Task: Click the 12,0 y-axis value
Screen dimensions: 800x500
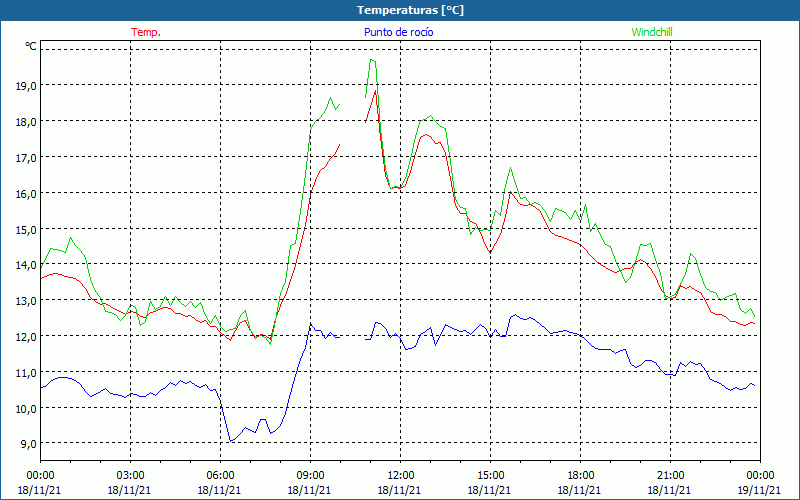Action: coord(27,337)
